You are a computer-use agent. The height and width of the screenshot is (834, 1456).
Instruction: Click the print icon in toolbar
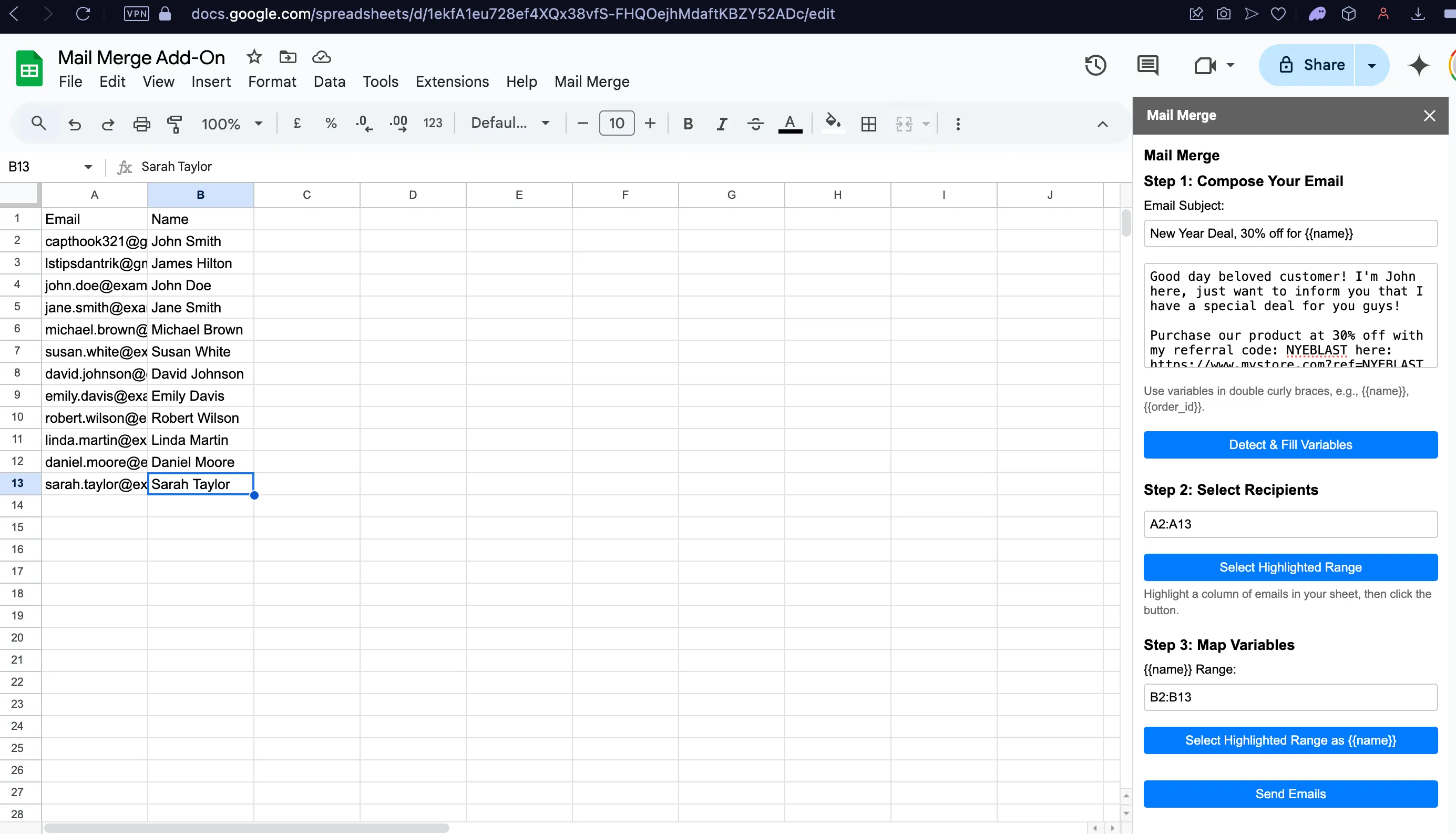tap(141, 124)
